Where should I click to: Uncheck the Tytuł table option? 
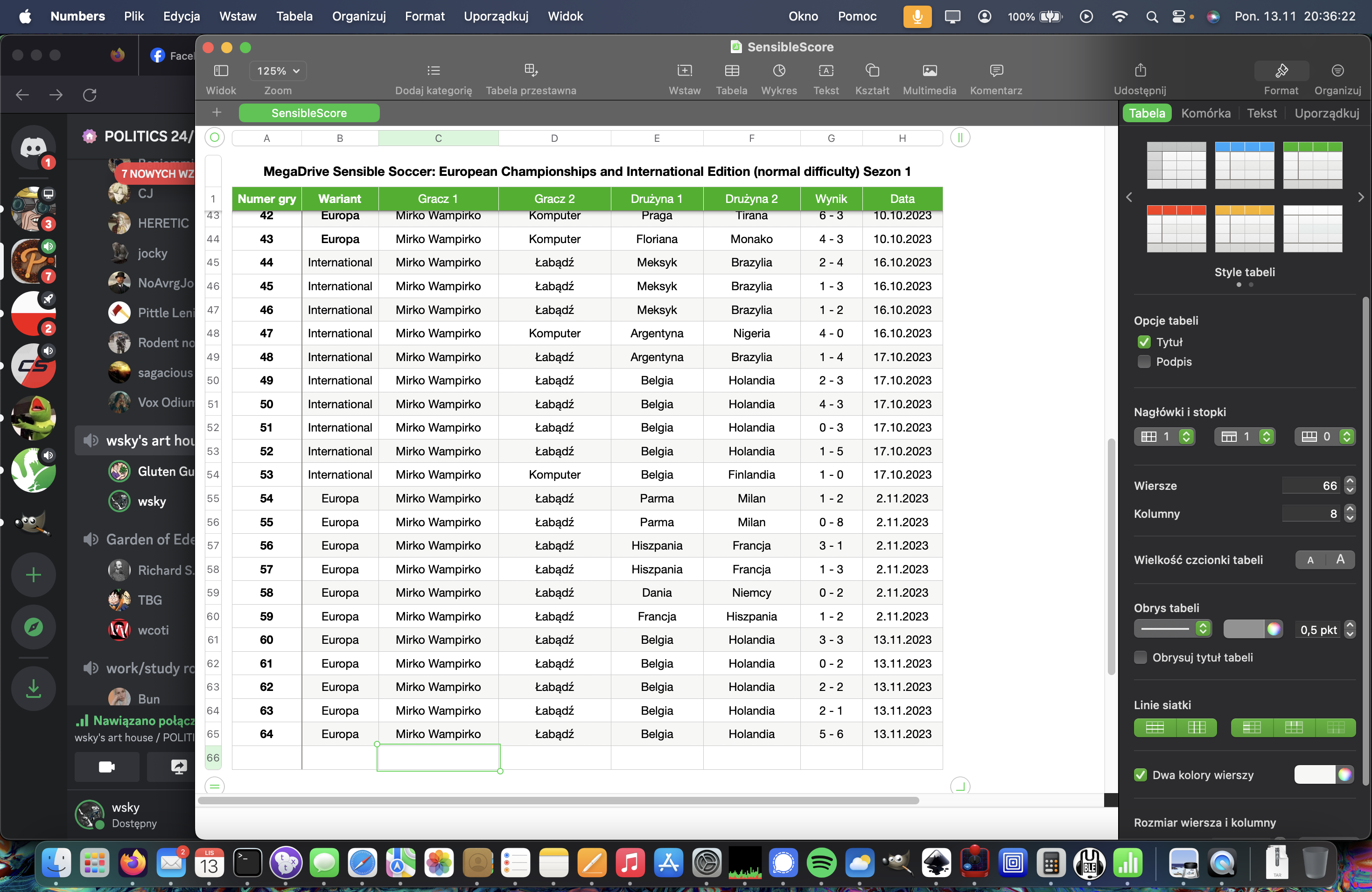pyautogui.click(x=1144, y=342)
